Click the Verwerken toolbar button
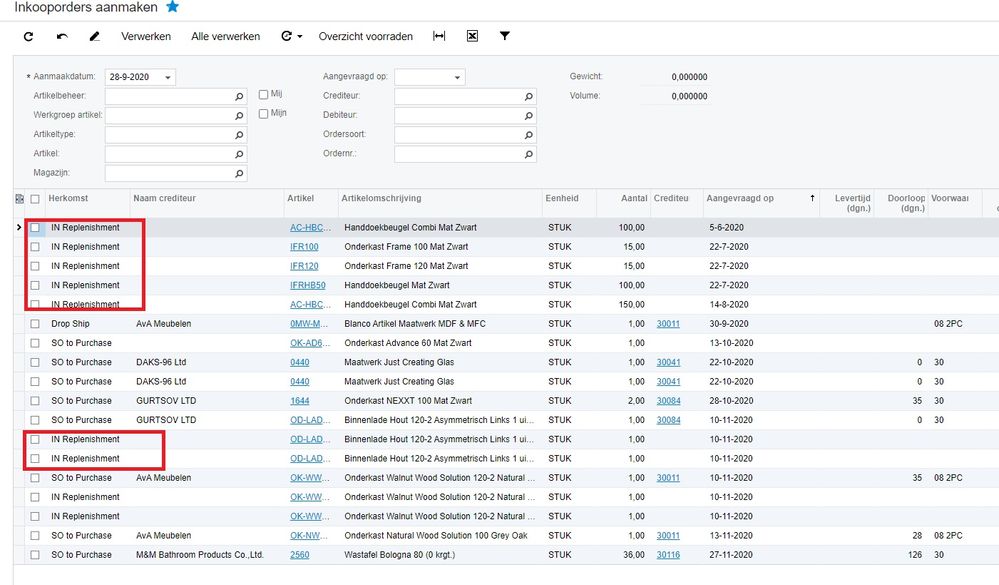999x585 pixels. point(146,37)
